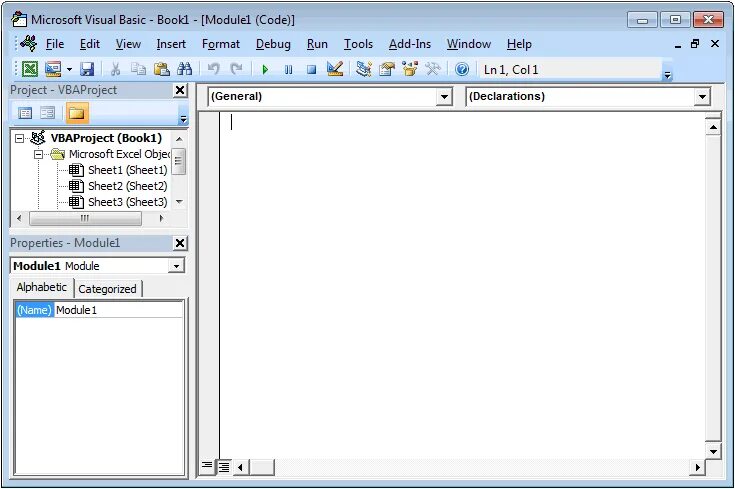
Task: Click the Visual Basic icon beside File menu
Action: [29, 44]
